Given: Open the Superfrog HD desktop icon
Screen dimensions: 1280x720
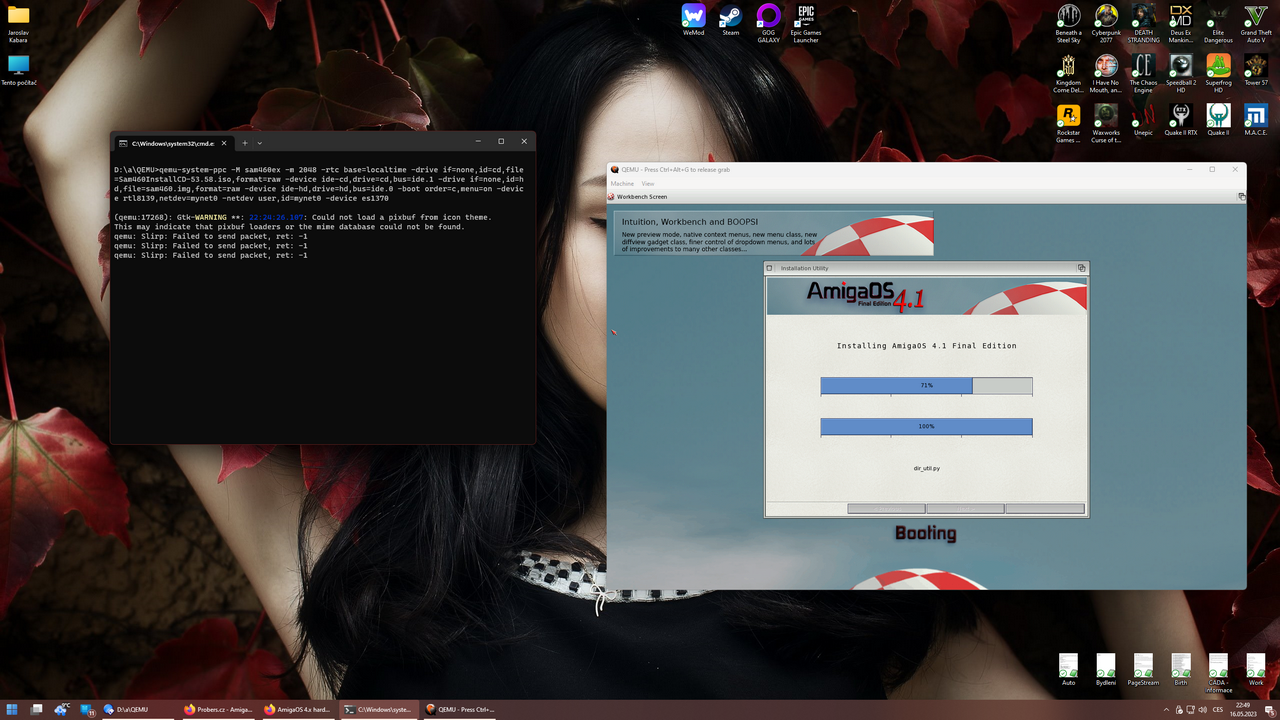Looking at the screenshot, I should tap(1218, 68).
